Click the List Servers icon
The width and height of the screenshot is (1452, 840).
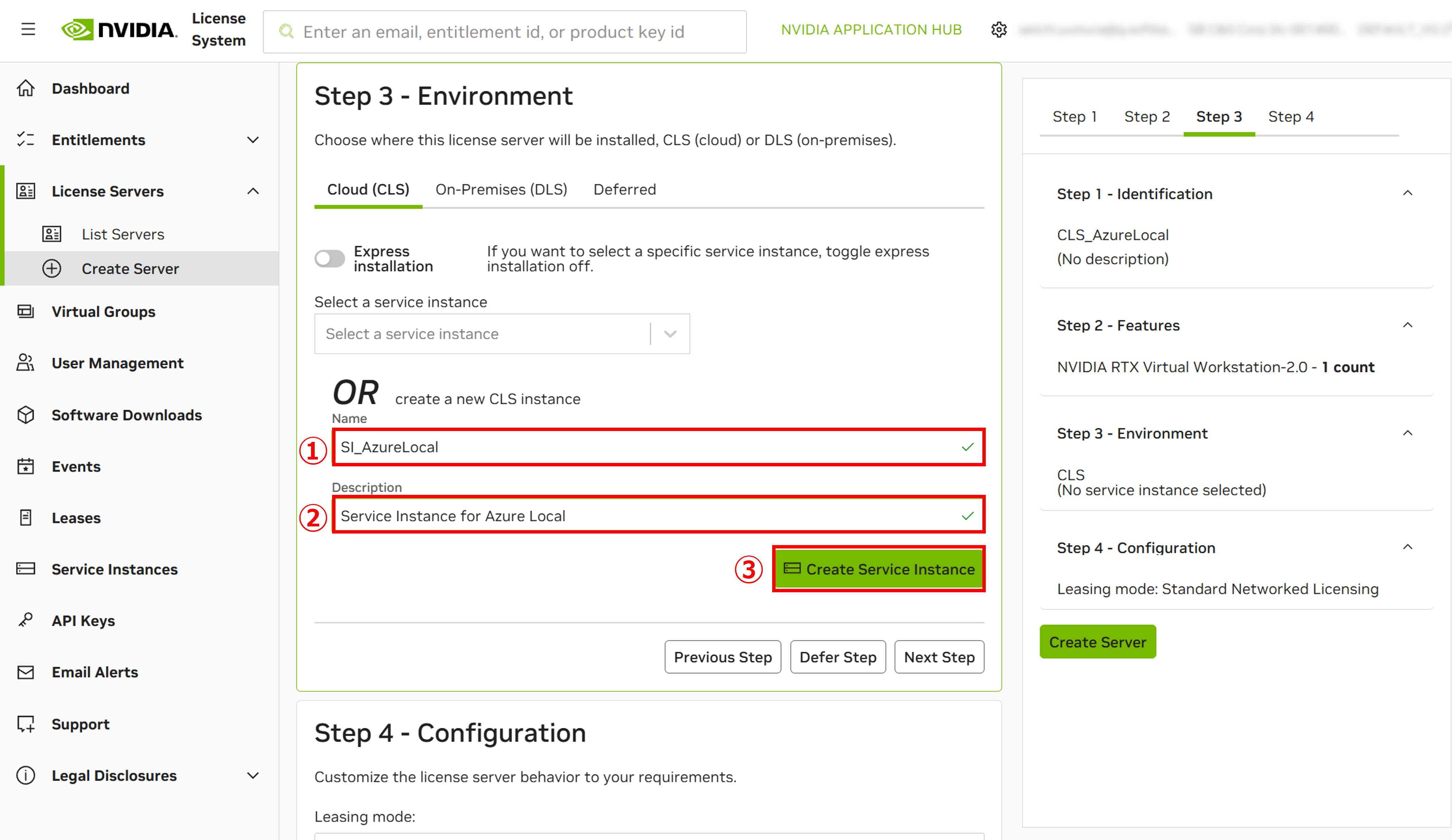click(x=52, y=234)
